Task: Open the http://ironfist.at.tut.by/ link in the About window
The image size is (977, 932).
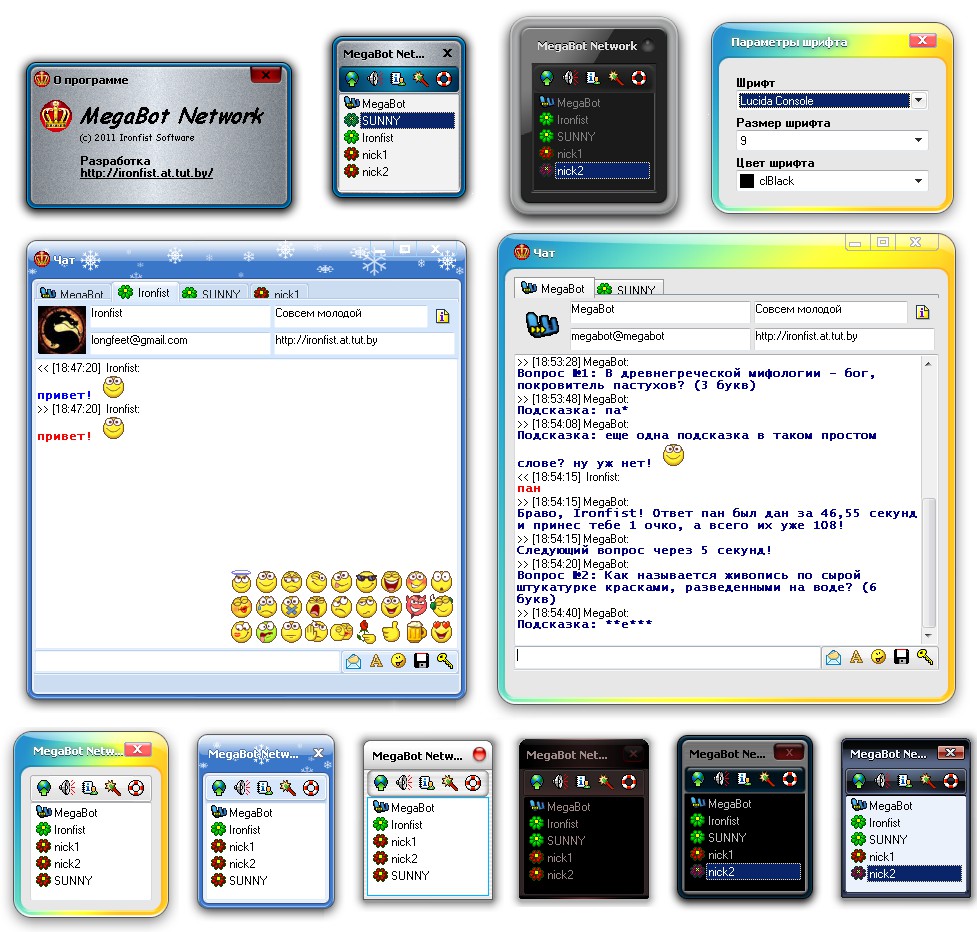Action: 146,173
